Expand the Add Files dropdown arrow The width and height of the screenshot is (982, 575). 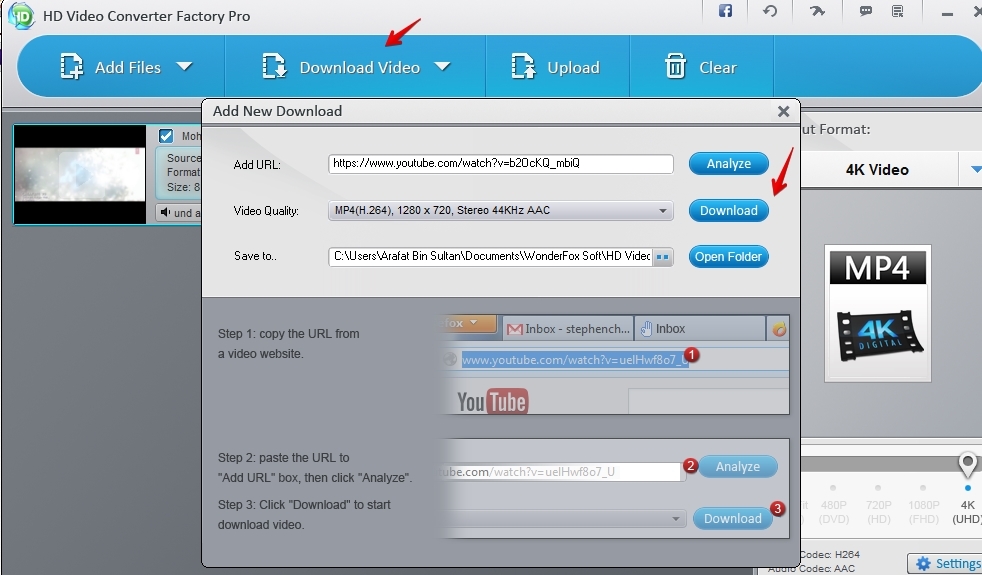click(184, 66)
